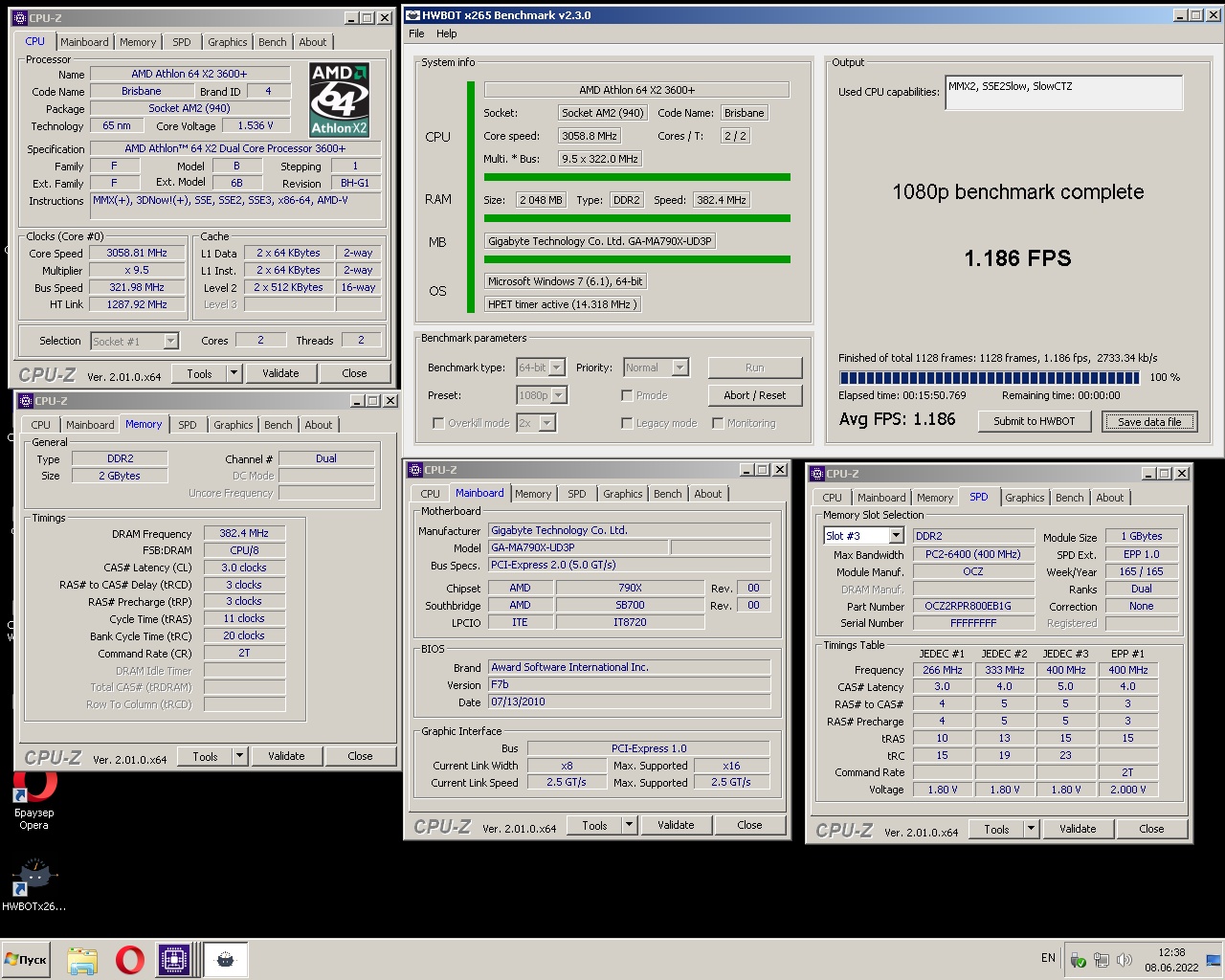Open the Help menu in HWBOT x265
The width and height of the screenshot is (1225, 980).
pos(447,33)
